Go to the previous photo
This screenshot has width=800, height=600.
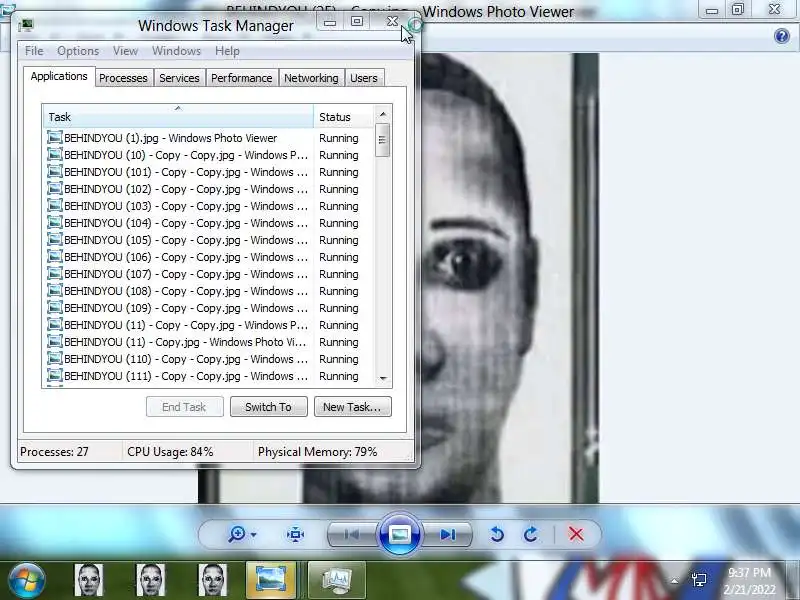351,534
